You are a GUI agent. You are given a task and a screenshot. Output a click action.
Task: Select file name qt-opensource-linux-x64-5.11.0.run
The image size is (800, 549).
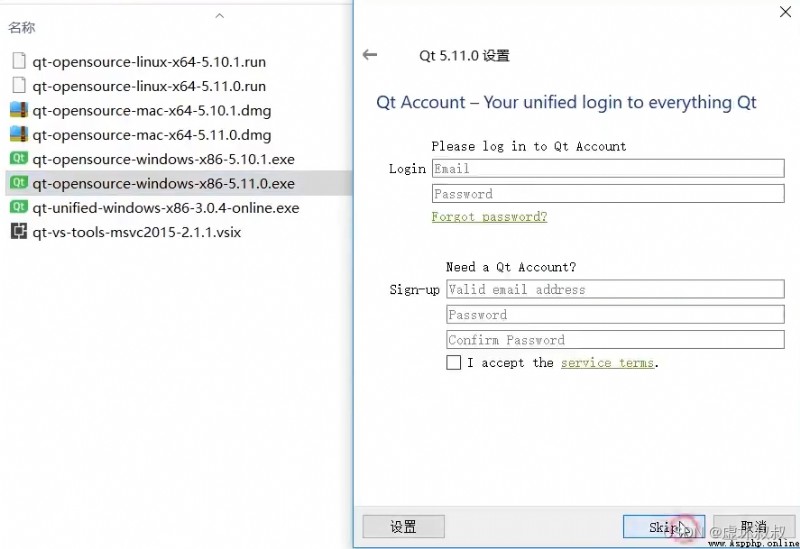149,86
